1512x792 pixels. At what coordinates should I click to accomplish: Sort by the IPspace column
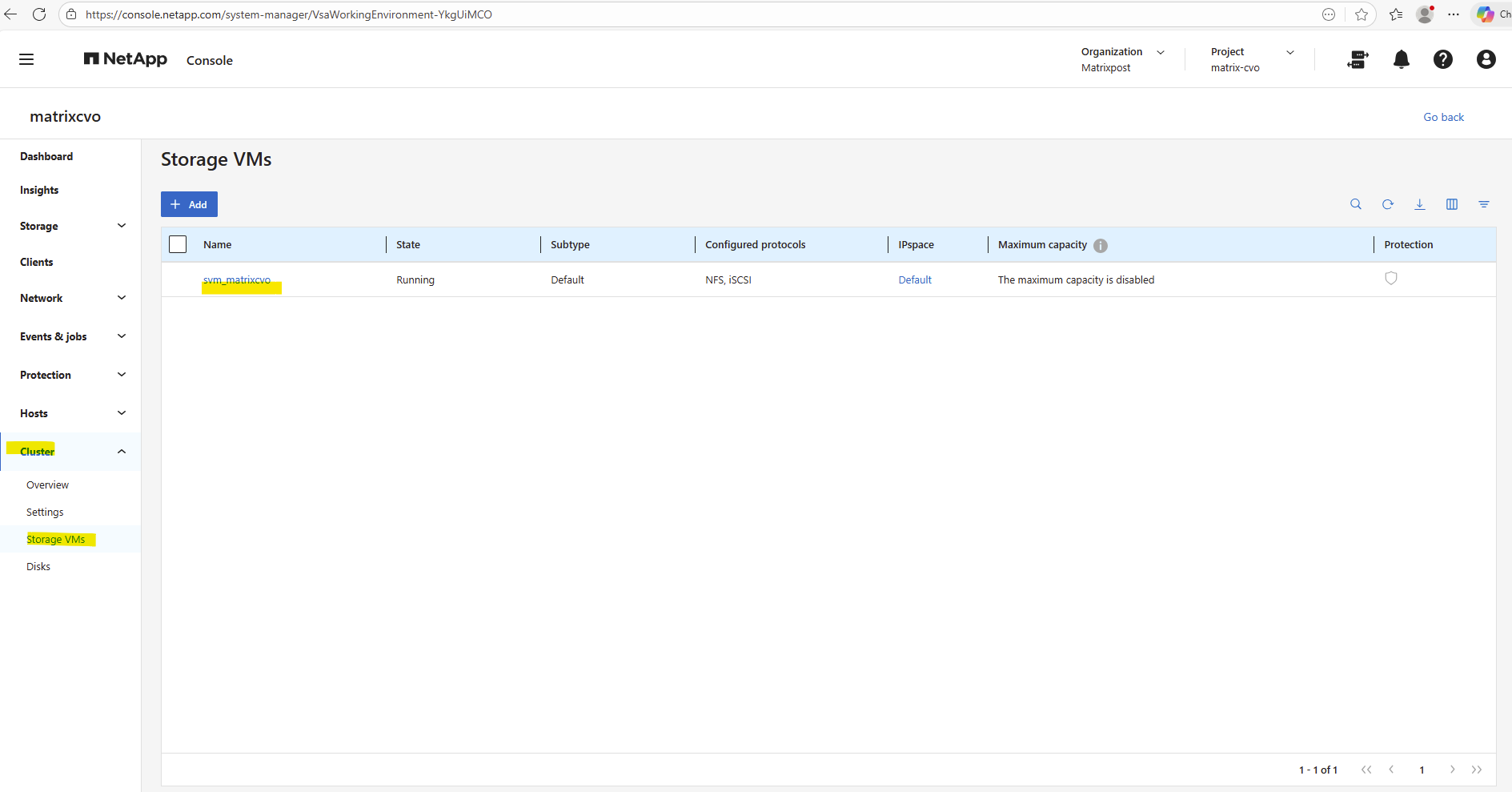coord(916,244)
